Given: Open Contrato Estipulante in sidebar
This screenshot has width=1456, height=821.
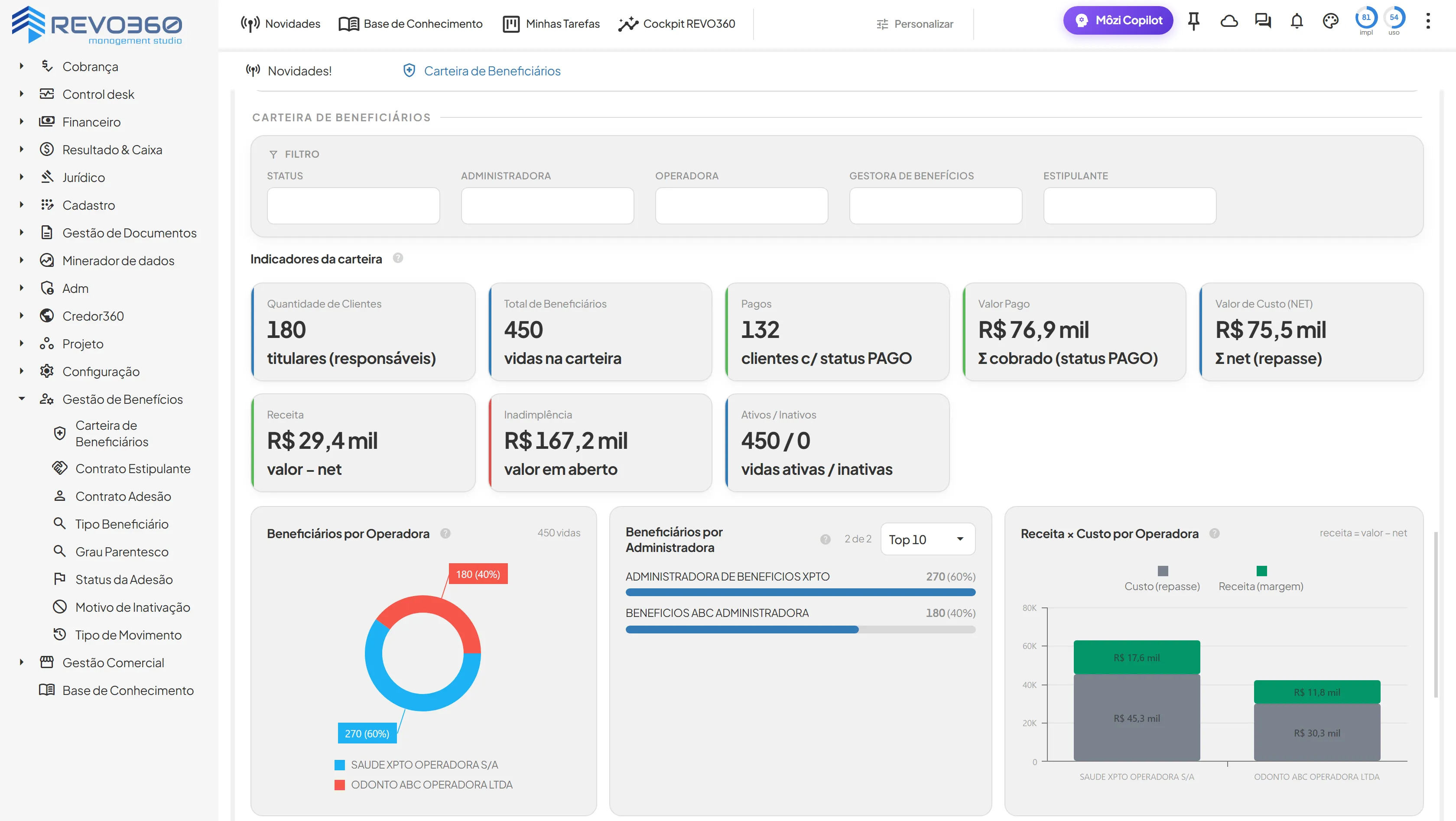Looking at the screenshot, I should point(121,468).
